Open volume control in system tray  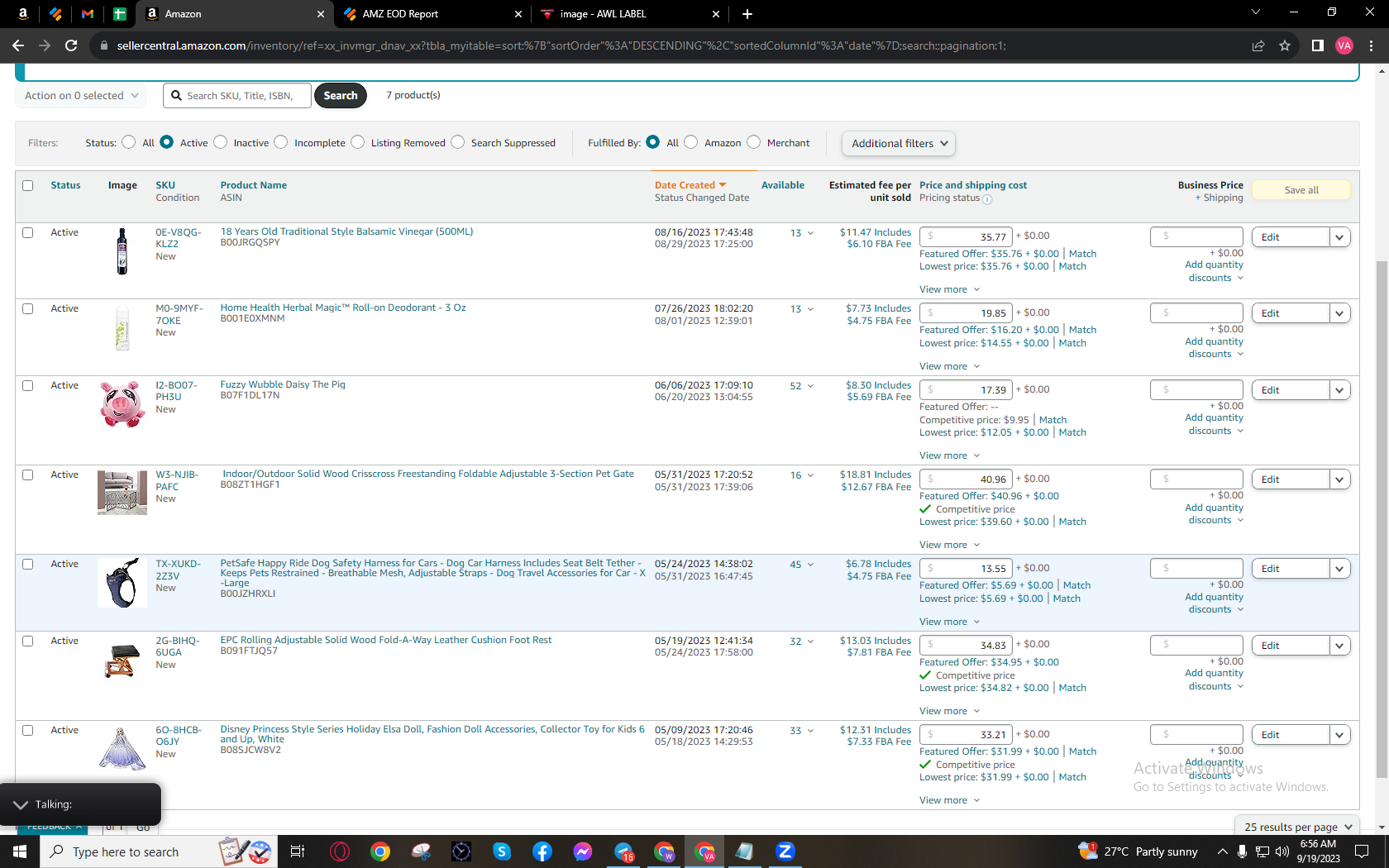[1282, 851]
